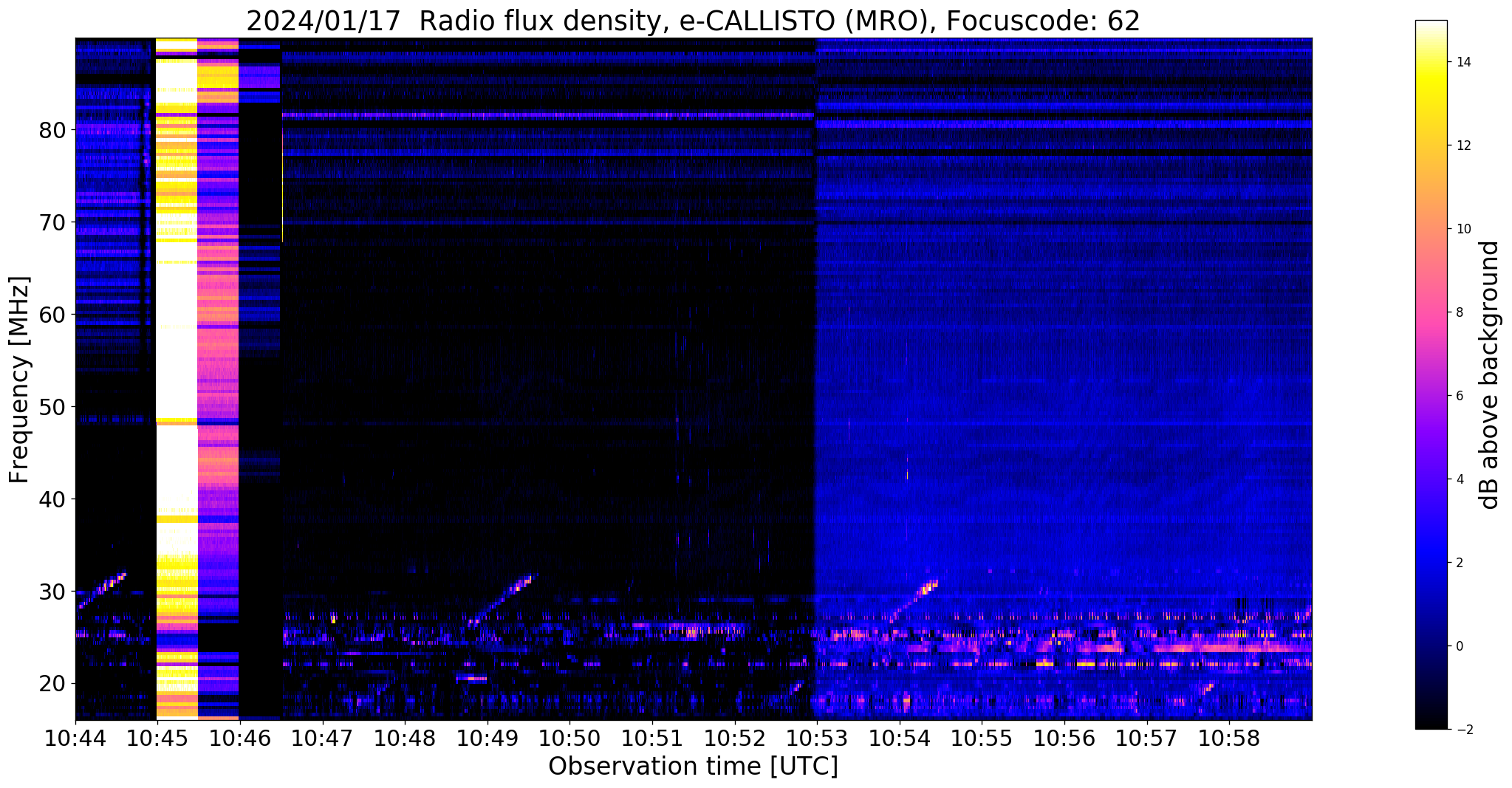Click the 40 MHz frequency tick label
1512x788 pixels.
(x=52, y=499)
